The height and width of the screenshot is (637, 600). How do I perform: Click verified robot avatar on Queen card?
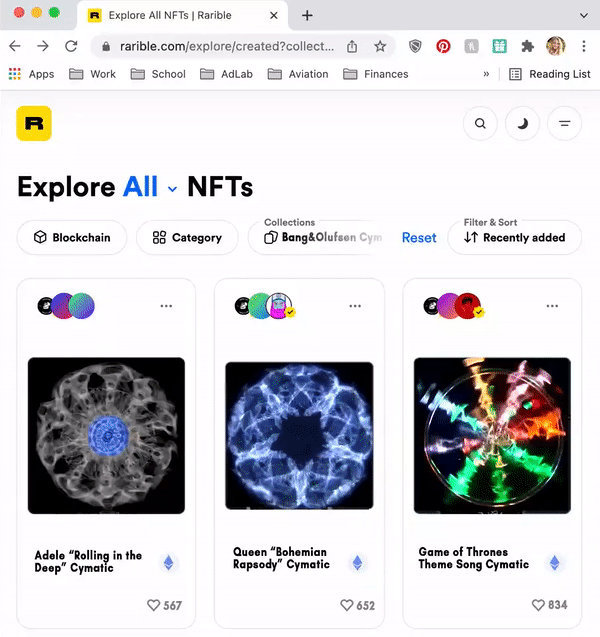click(279, 306)
